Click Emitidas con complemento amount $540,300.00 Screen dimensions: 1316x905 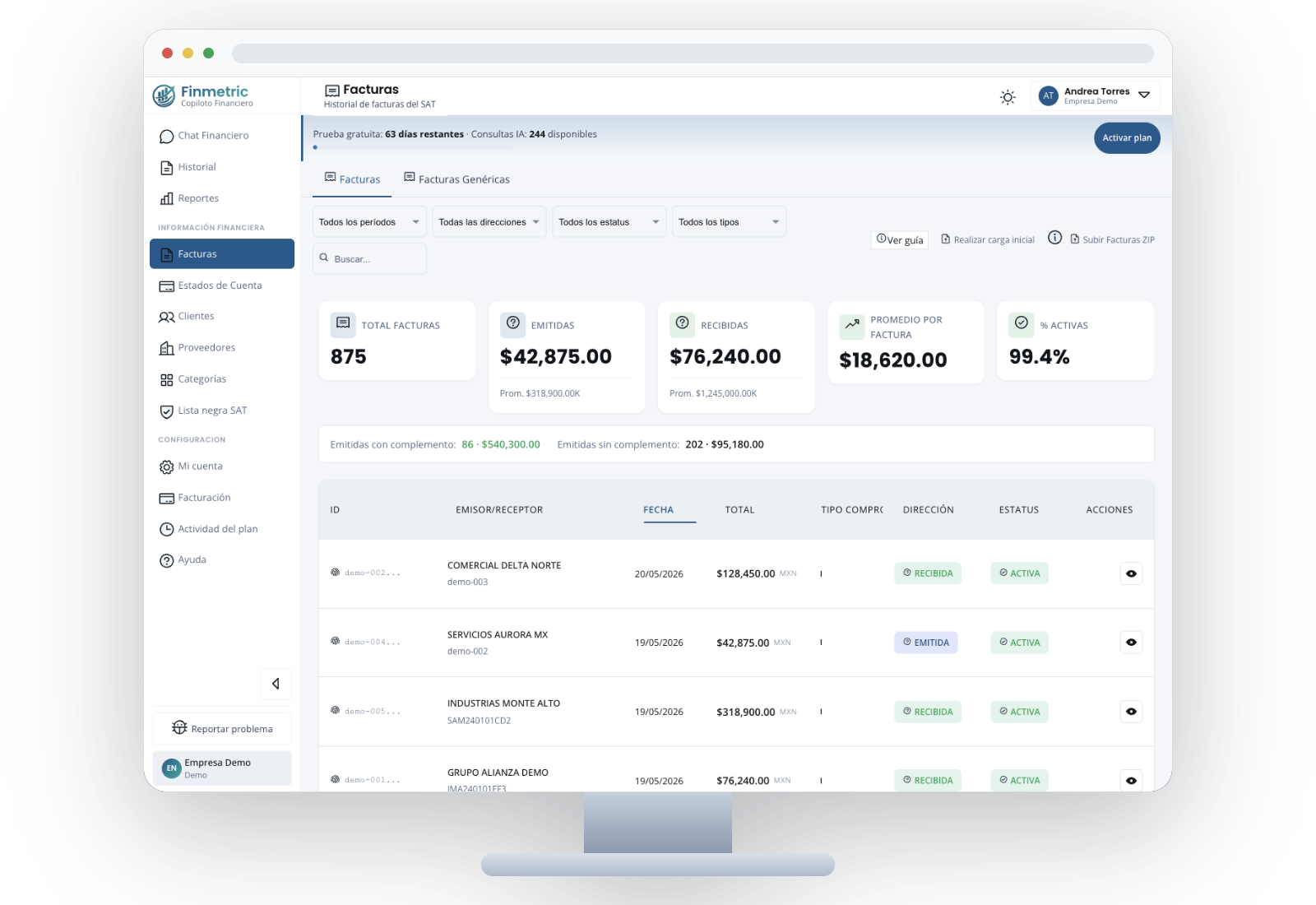[511, 444]
